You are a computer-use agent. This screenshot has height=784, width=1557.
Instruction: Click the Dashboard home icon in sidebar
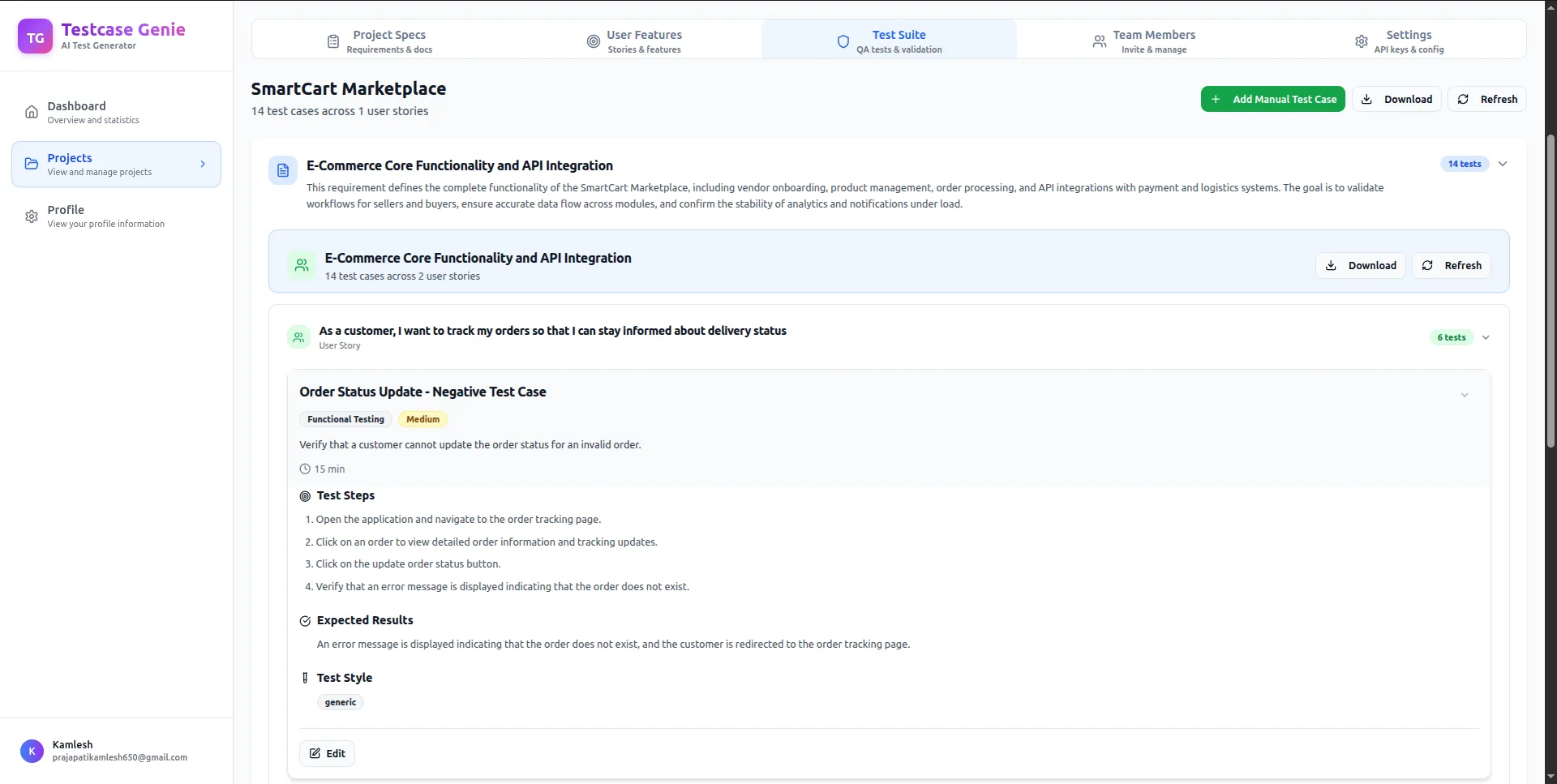[x=32, y=112]
